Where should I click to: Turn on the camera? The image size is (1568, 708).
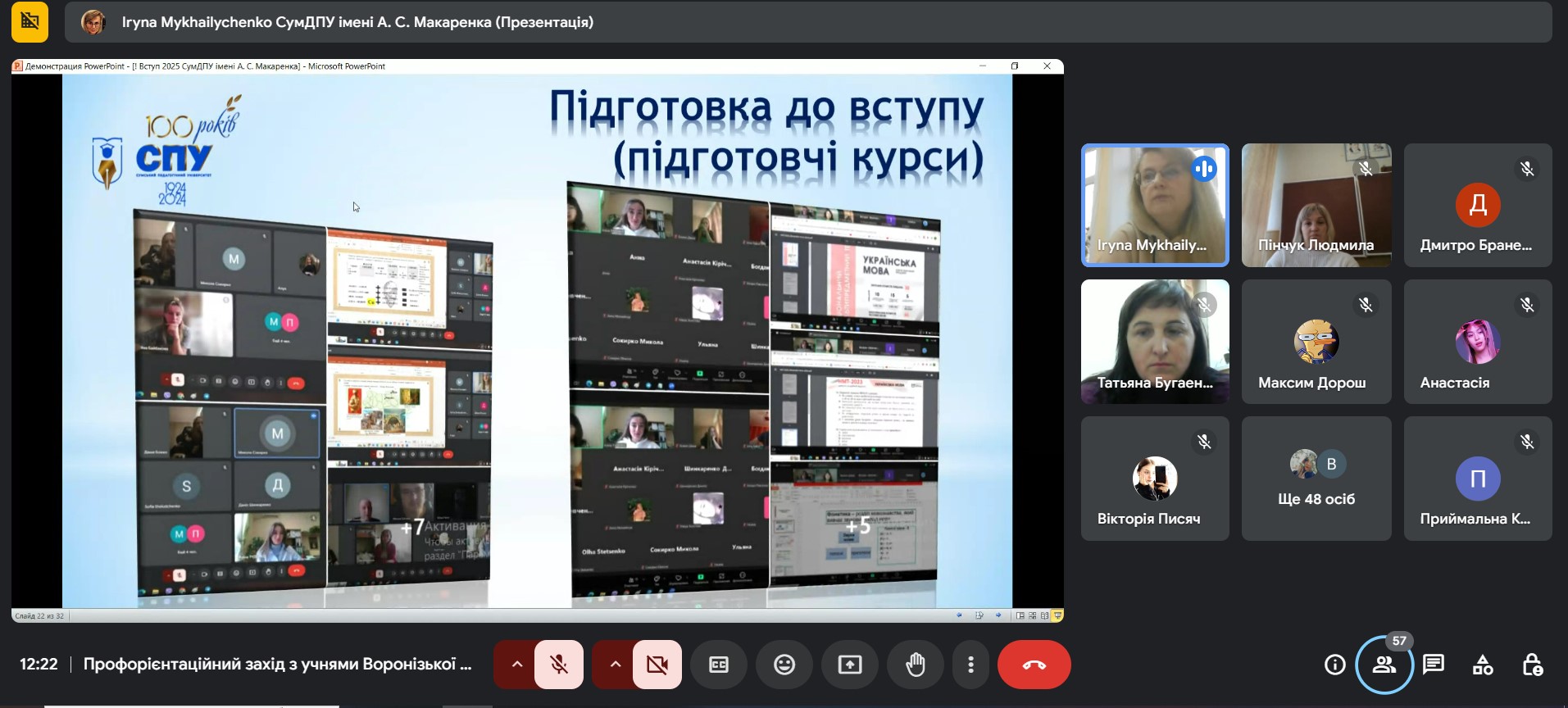(x=657, y=665)
